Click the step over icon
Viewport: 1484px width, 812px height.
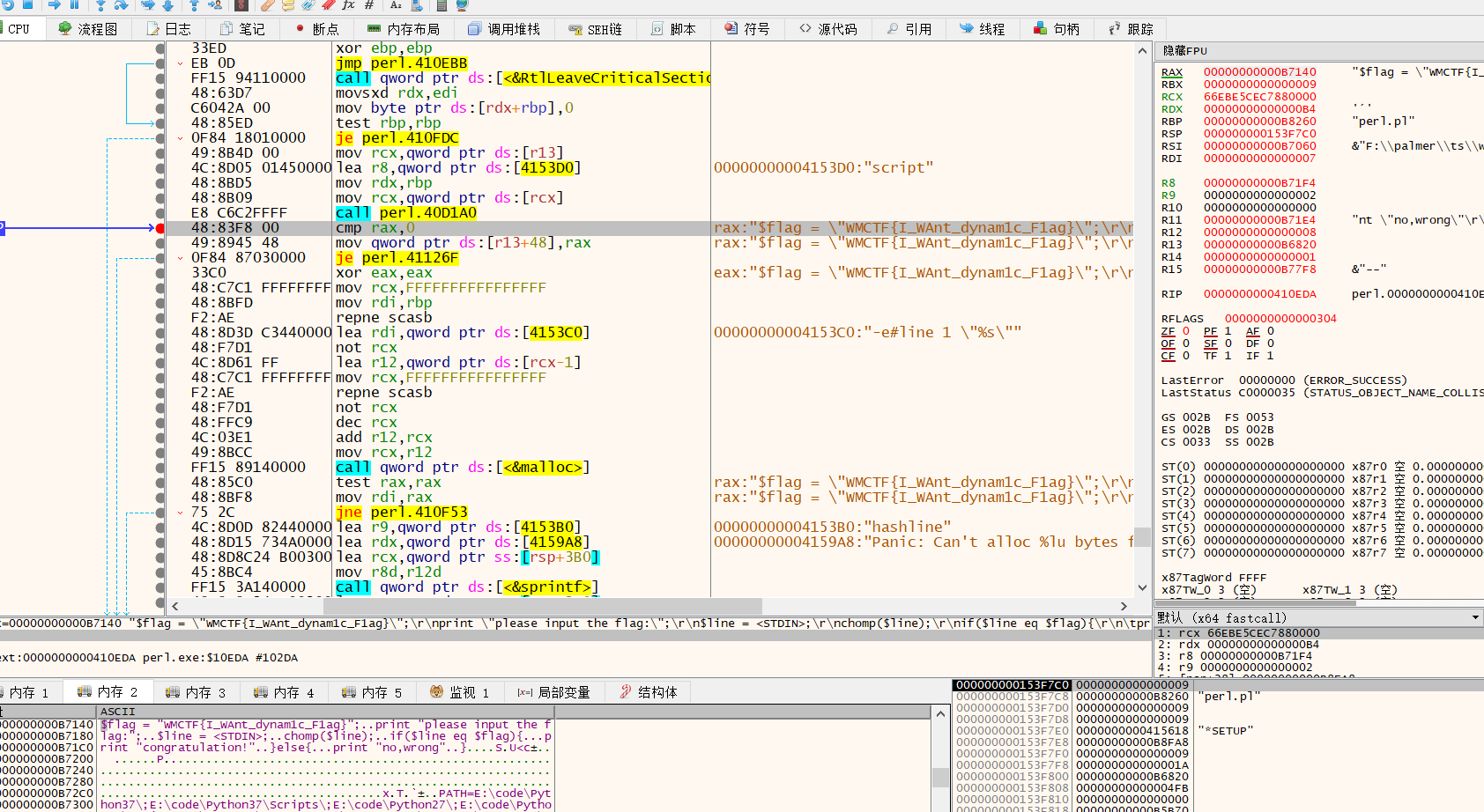click(122, 7)
